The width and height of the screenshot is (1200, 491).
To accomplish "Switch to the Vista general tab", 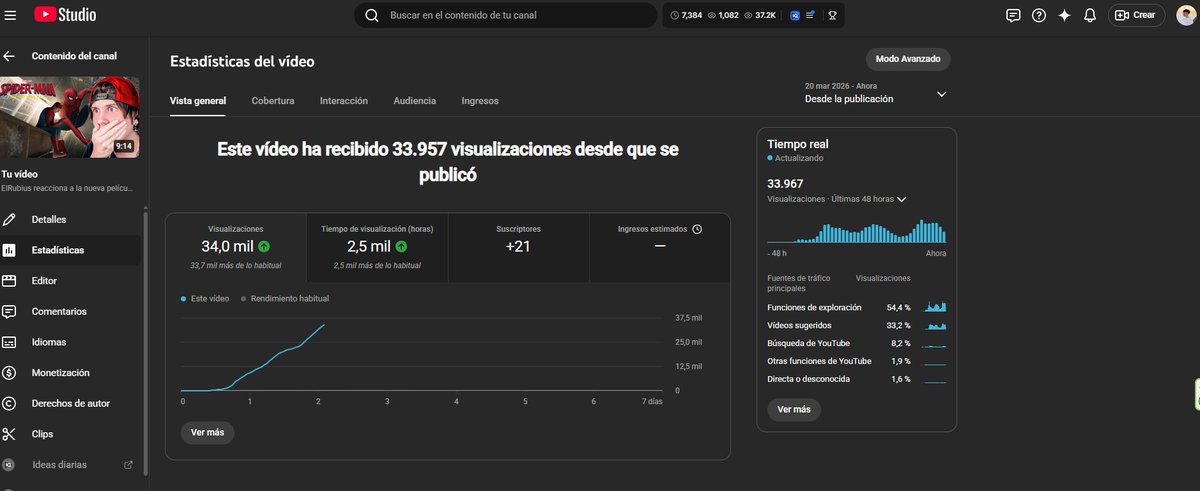I will (x=198, y=101).
